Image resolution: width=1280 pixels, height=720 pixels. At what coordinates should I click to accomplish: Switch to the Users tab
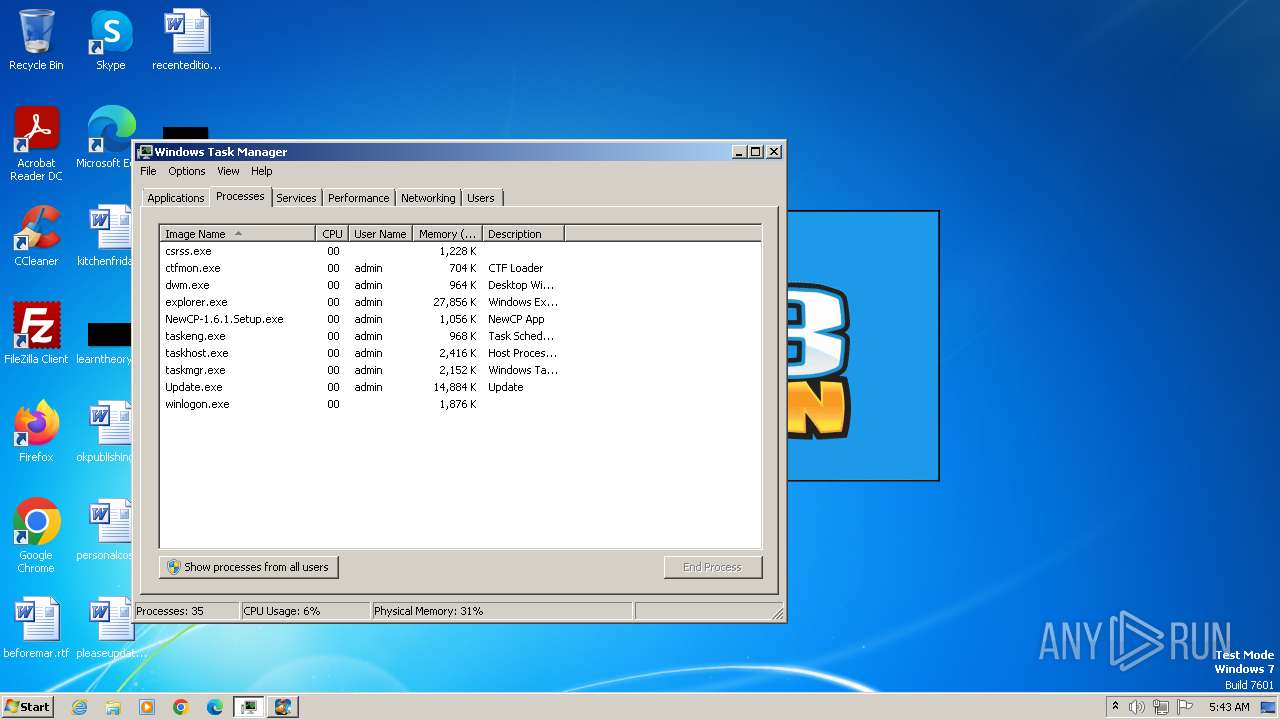pos(481,198)
